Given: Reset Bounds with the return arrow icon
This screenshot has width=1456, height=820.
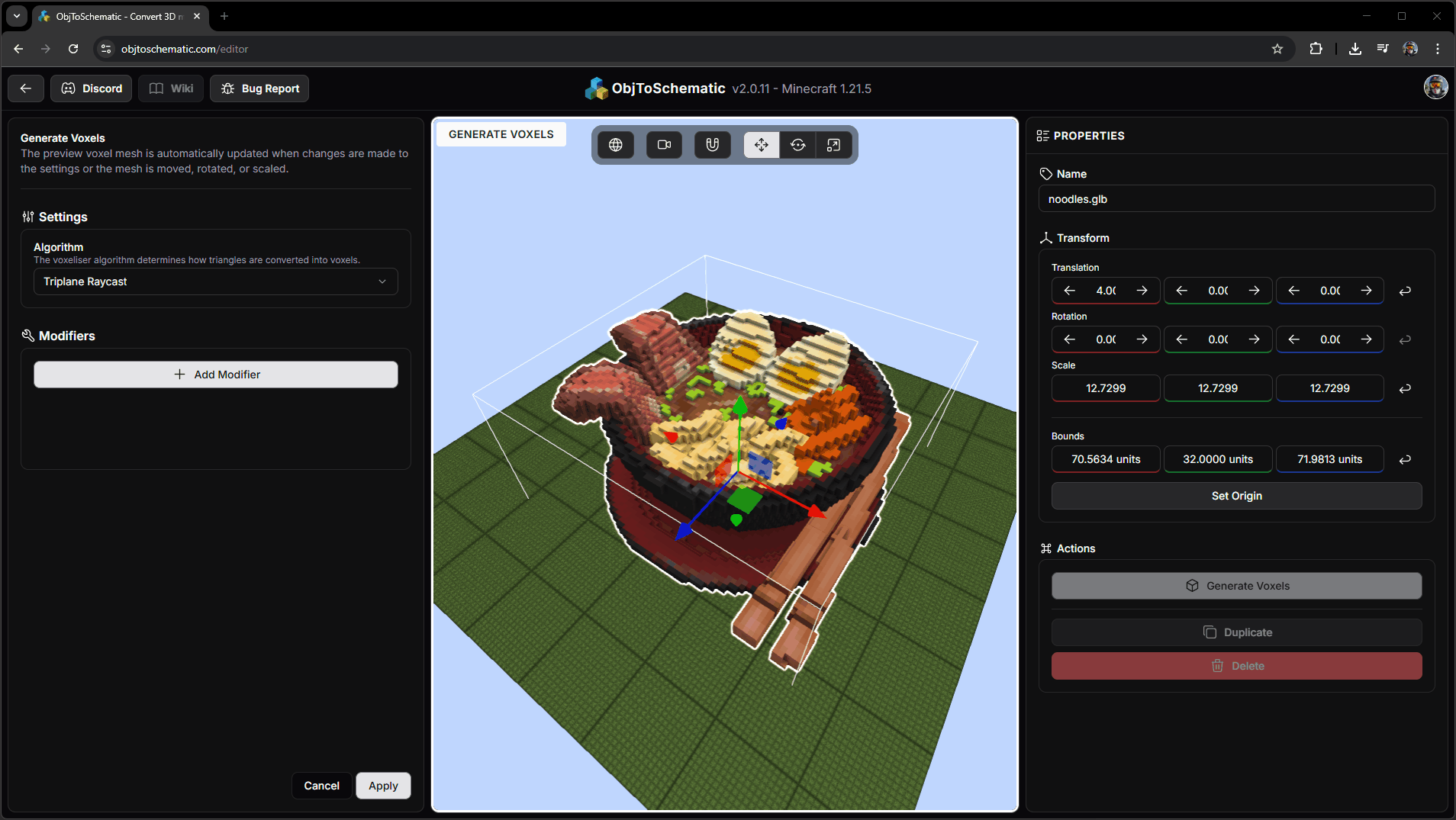Looking at the screenshot, I should click(x=1405, y=459).
